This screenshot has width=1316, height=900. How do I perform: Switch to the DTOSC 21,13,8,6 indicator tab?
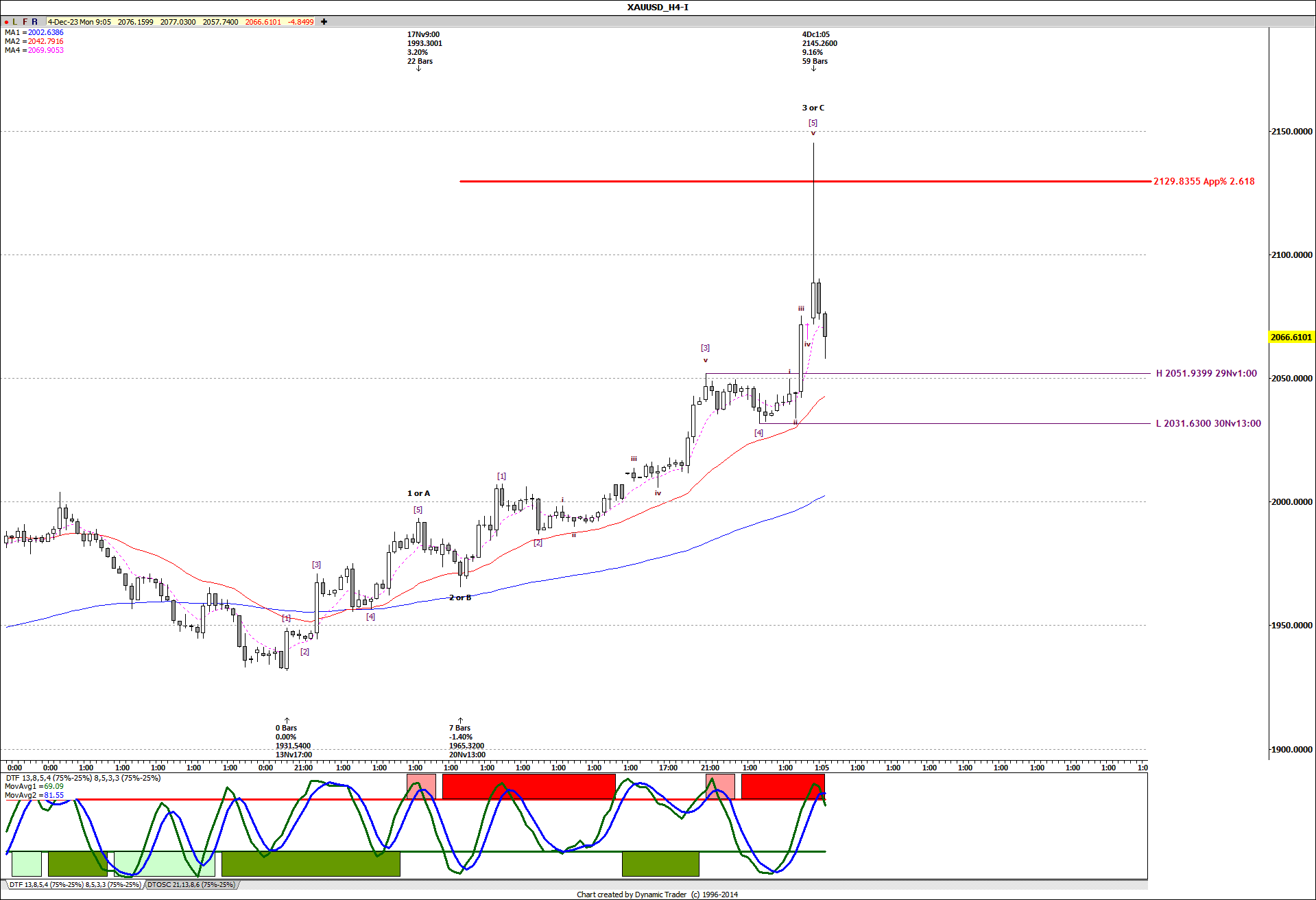click(x=191, y=885)
